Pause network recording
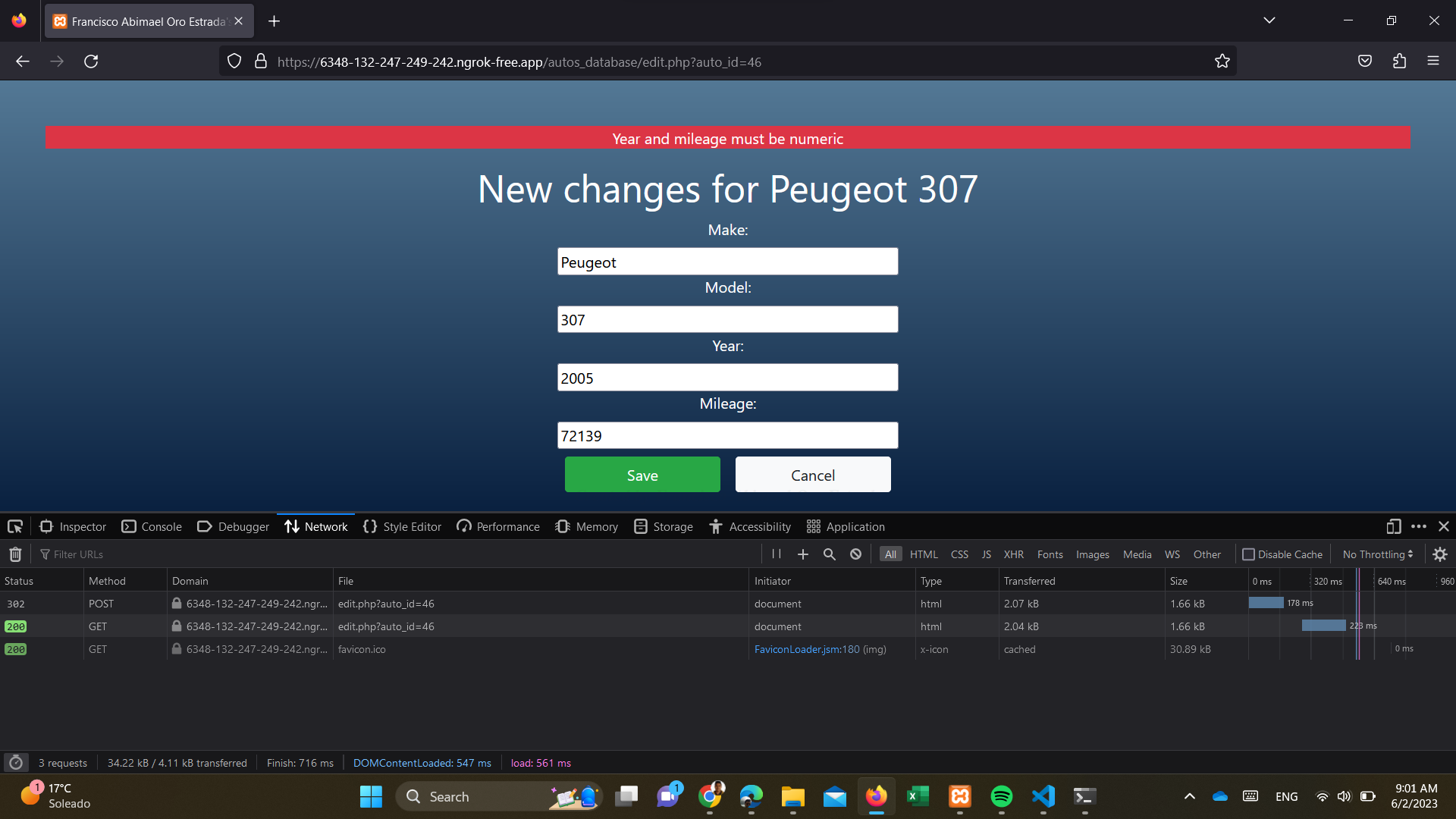1456x819 pixels. click(x=777, y=554)
